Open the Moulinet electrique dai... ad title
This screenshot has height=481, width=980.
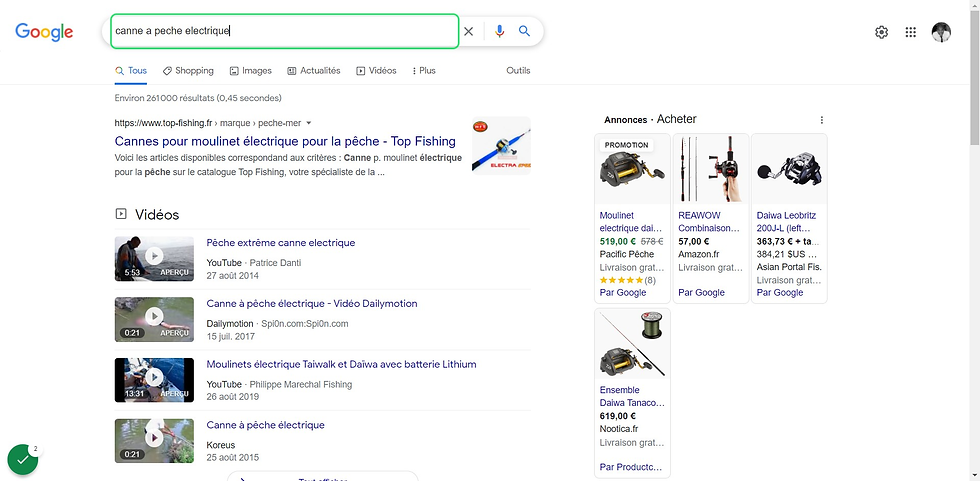coord(631,222)
